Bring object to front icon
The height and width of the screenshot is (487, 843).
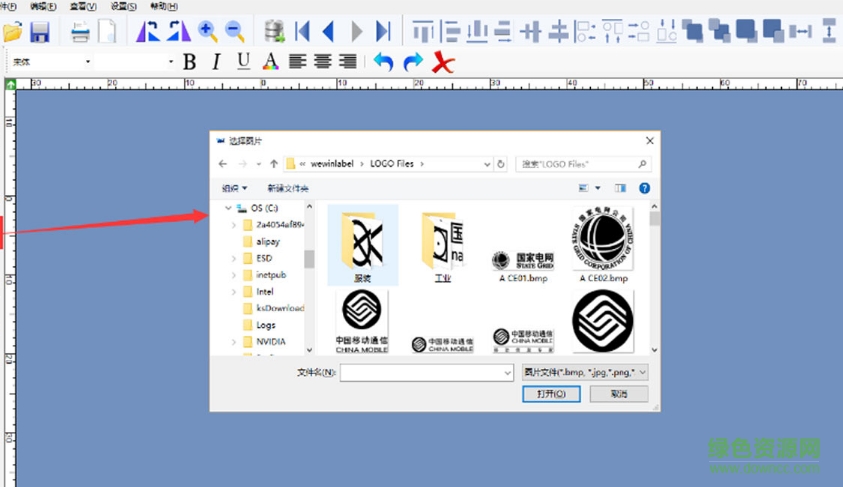pos(692,31)
